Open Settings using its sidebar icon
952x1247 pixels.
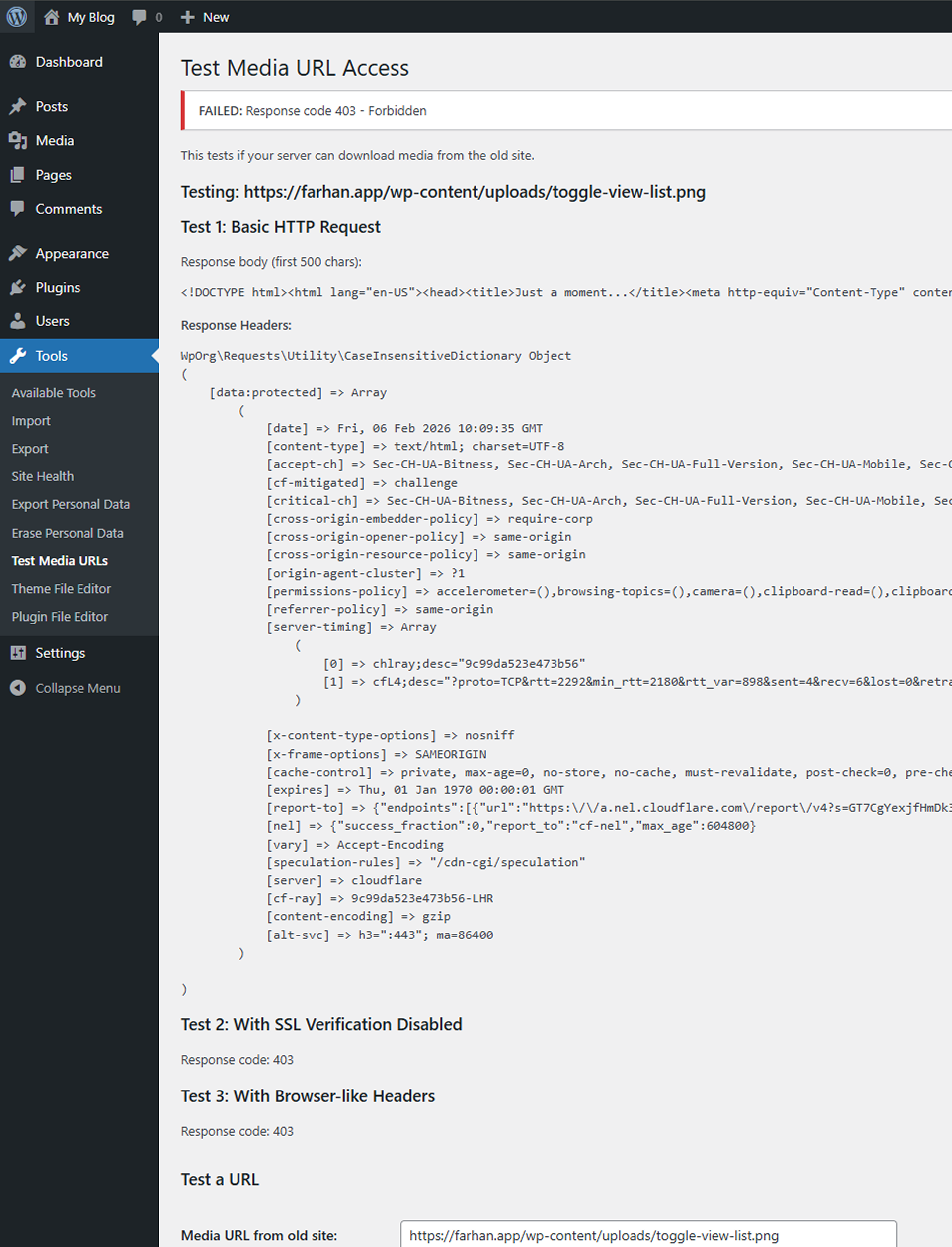point(19,653)
